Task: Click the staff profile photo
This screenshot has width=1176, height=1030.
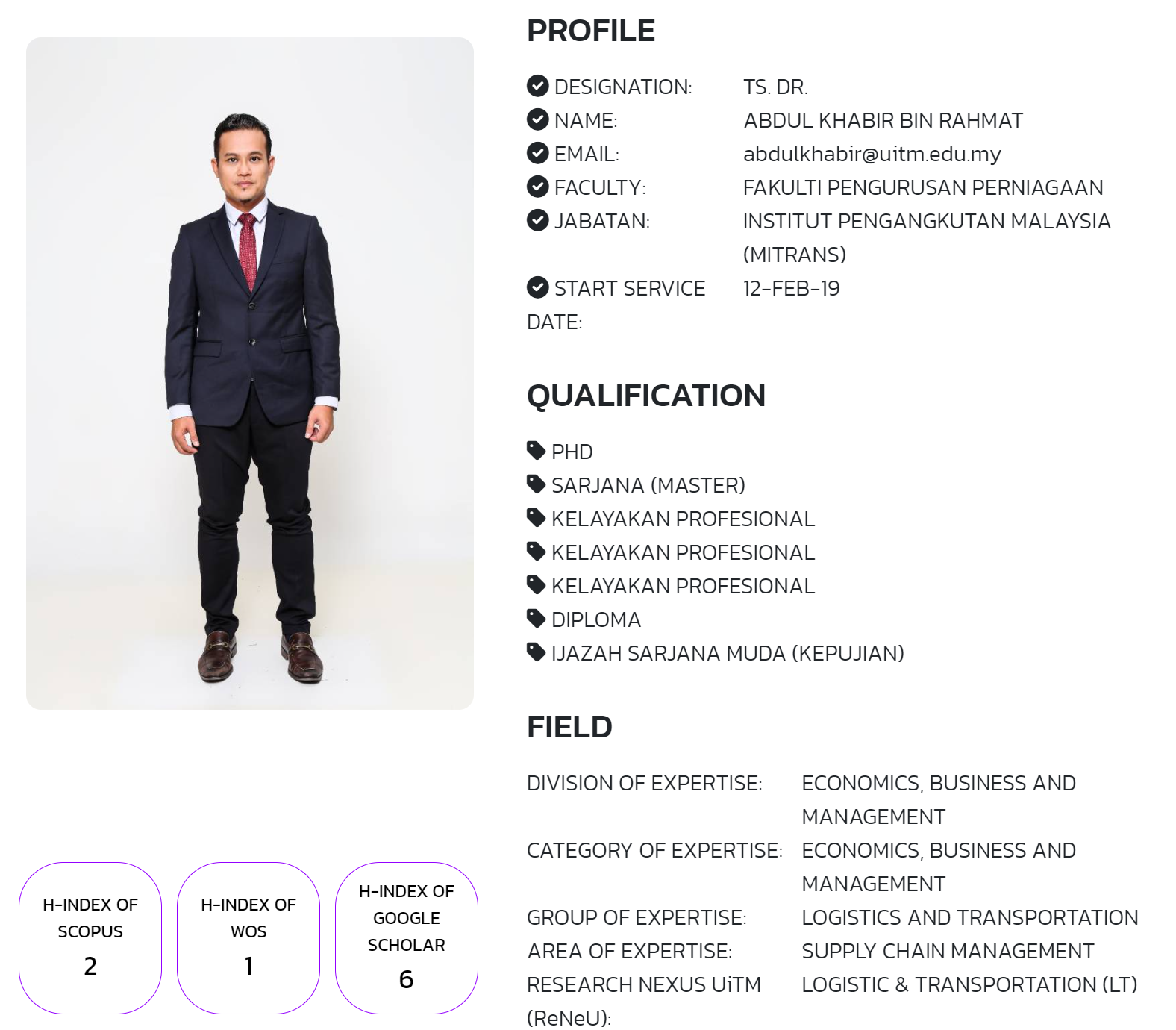Action: coord(250,373)
